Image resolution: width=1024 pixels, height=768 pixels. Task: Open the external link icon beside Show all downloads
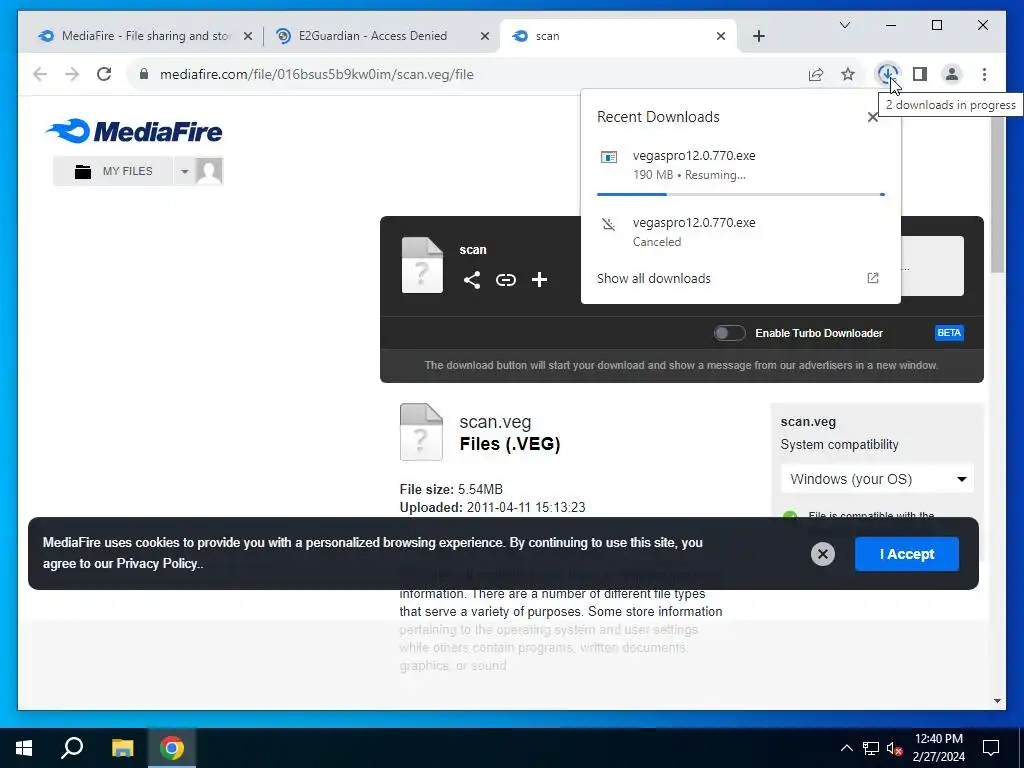click(872, 278)
